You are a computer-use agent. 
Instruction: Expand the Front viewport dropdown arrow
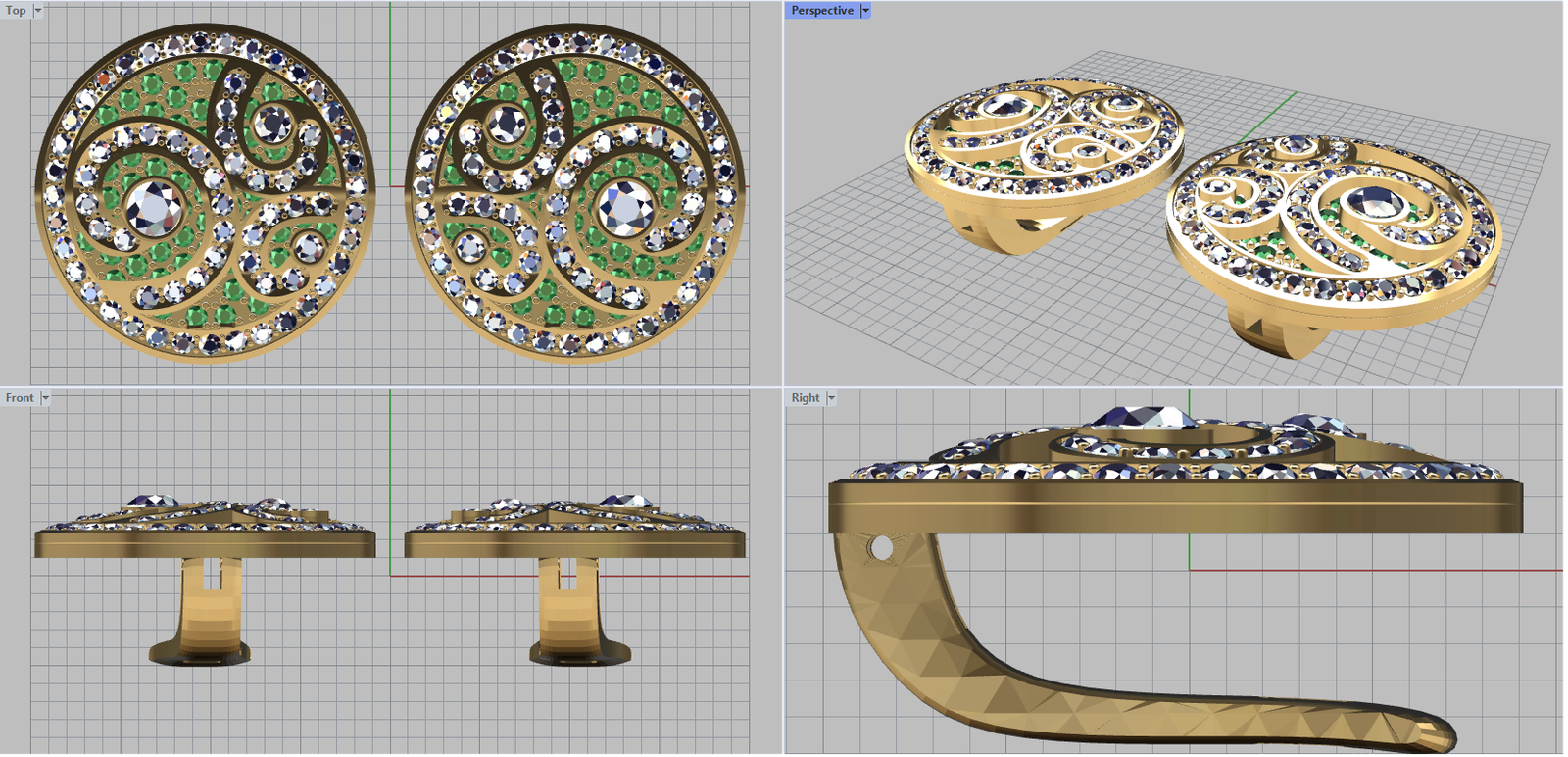[x=45, y=398]
